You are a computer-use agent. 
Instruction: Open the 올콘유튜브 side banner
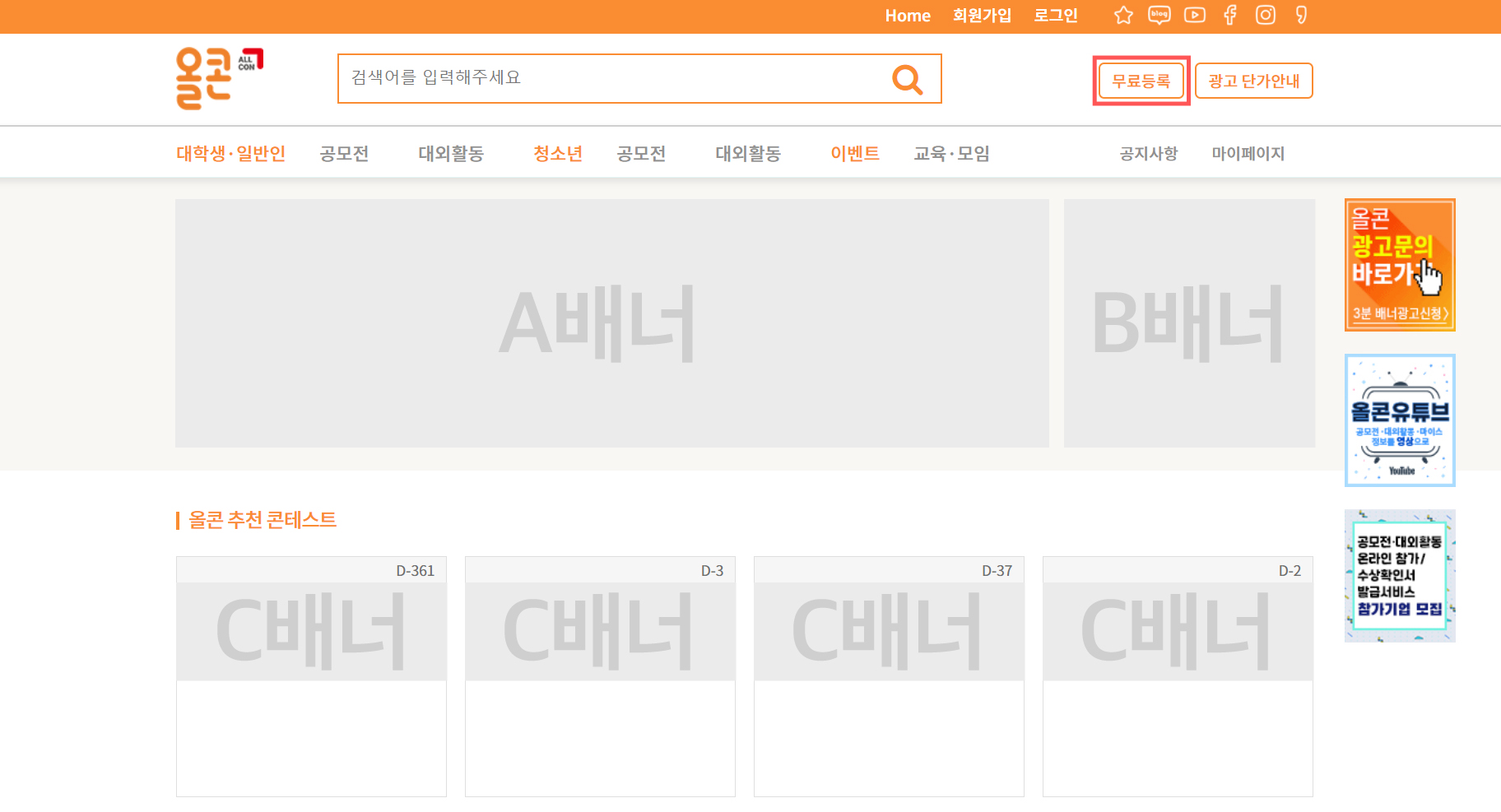(1399, 420)
